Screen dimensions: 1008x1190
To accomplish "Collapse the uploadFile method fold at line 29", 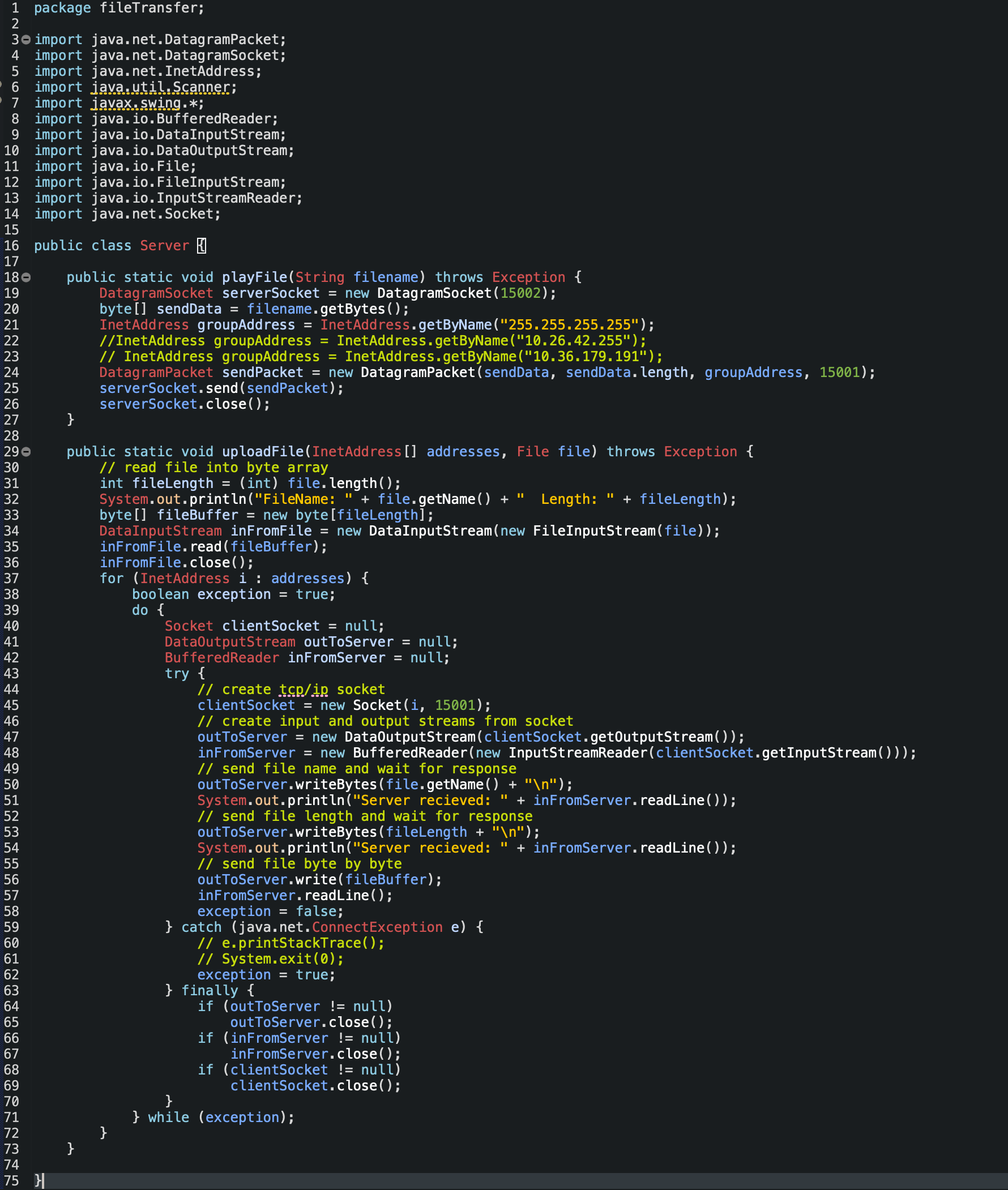I will [x=25, y=452].
